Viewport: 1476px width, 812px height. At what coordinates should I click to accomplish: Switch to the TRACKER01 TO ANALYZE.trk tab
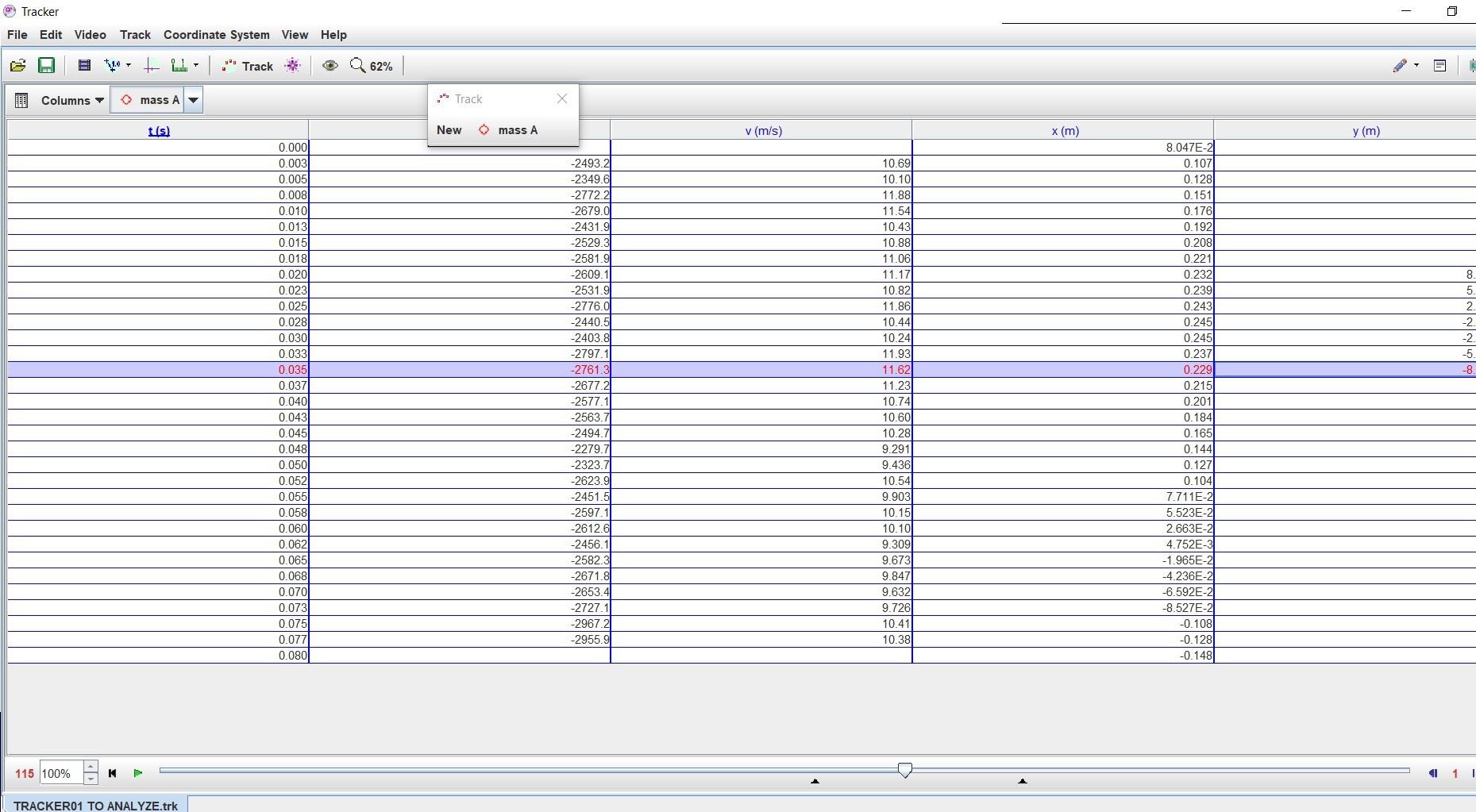(x=96, y=805)
